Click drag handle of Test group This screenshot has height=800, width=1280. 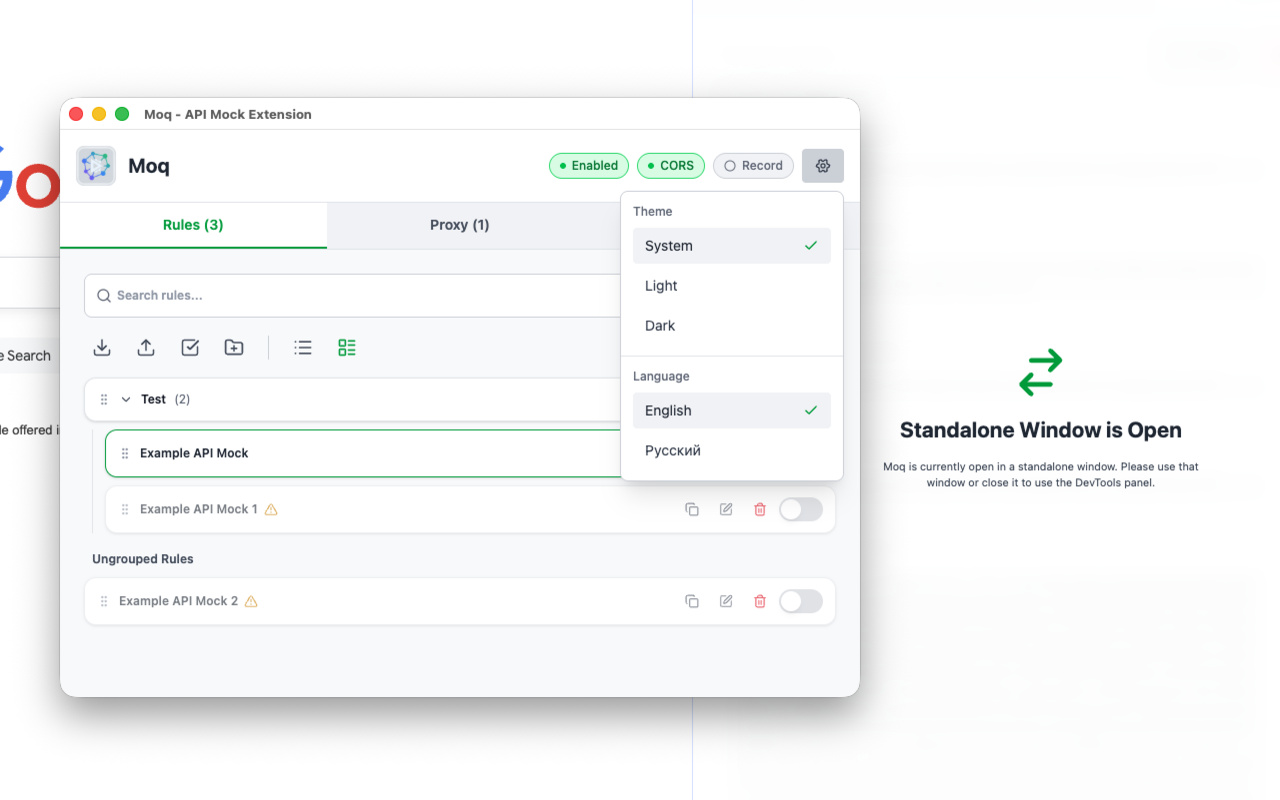(104, 399)
